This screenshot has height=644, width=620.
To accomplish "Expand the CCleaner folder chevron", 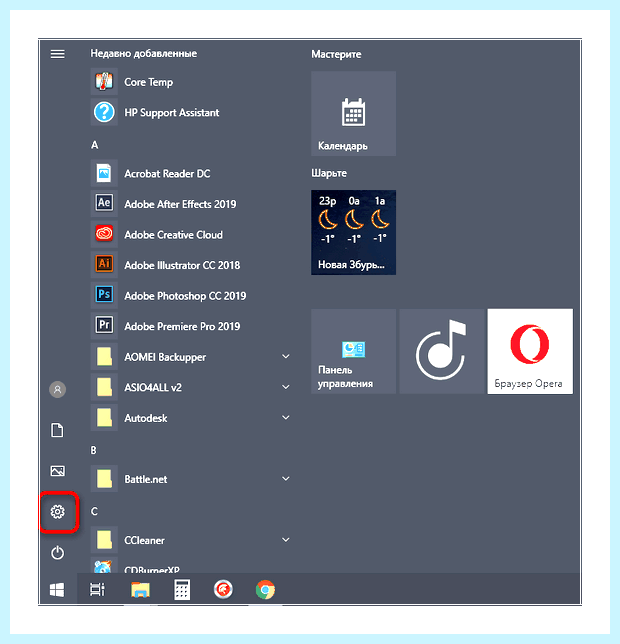I will pyautogui.click(x=286, y=540).
